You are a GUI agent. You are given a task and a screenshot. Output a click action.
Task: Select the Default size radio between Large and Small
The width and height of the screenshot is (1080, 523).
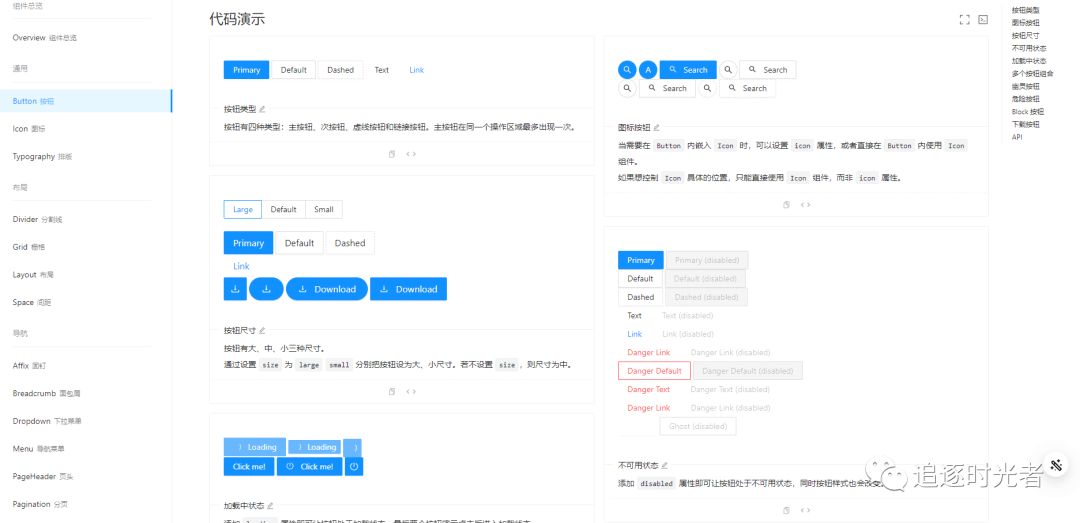(x=283, y=209)
